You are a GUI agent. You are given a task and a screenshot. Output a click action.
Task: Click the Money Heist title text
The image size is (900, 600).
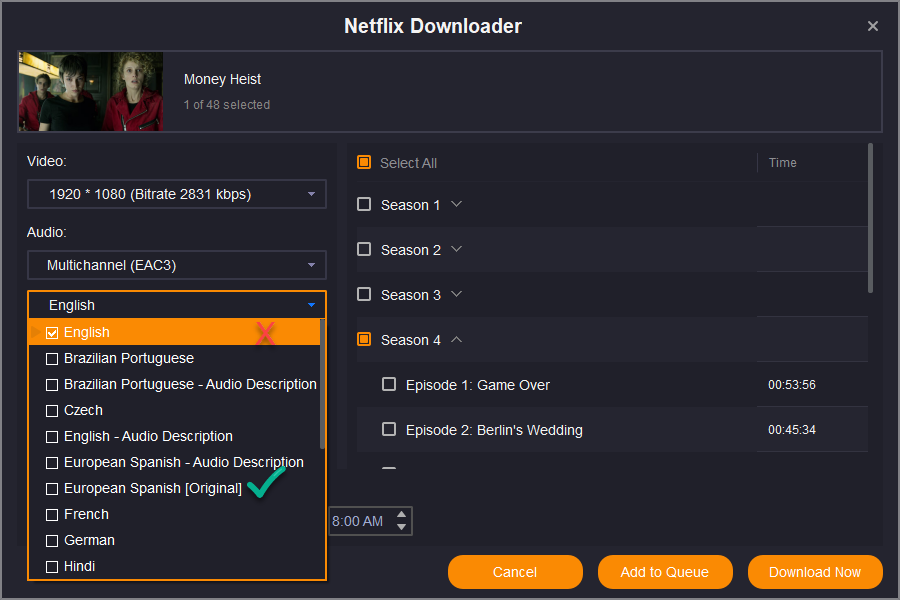222,79
